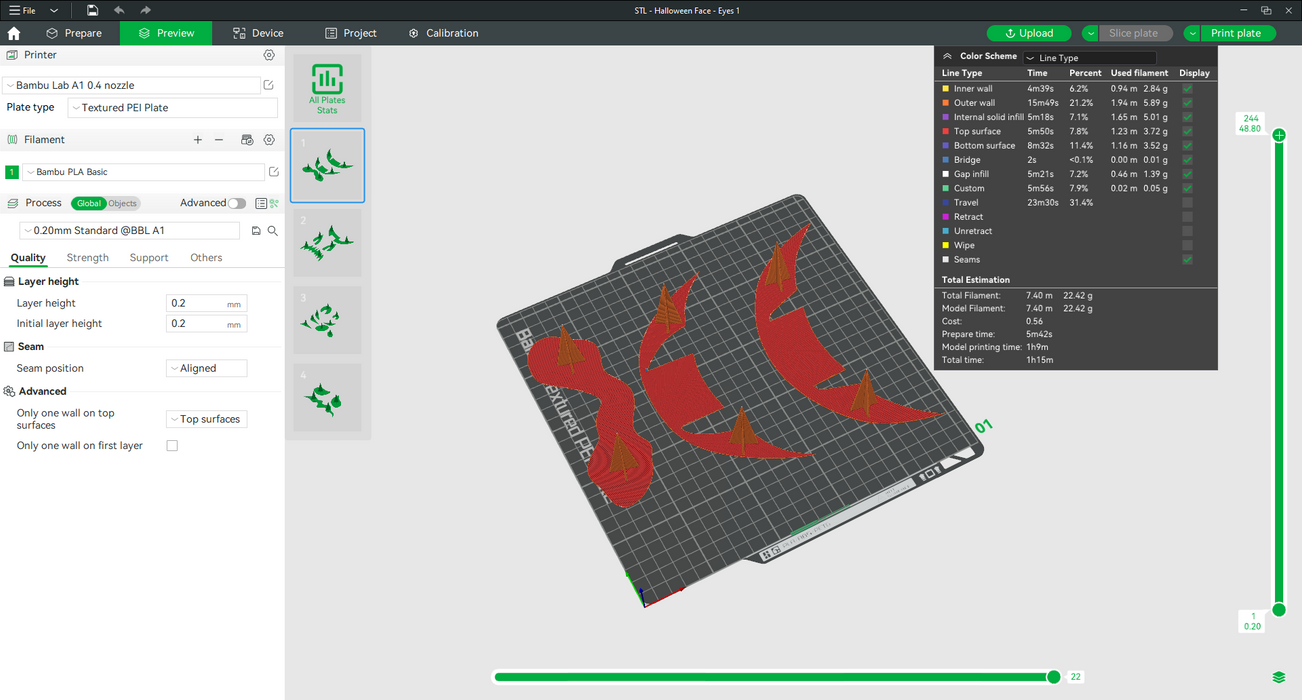Open printer settings gear icon
The image size is (1302, 700).
[x=269, y=56]
